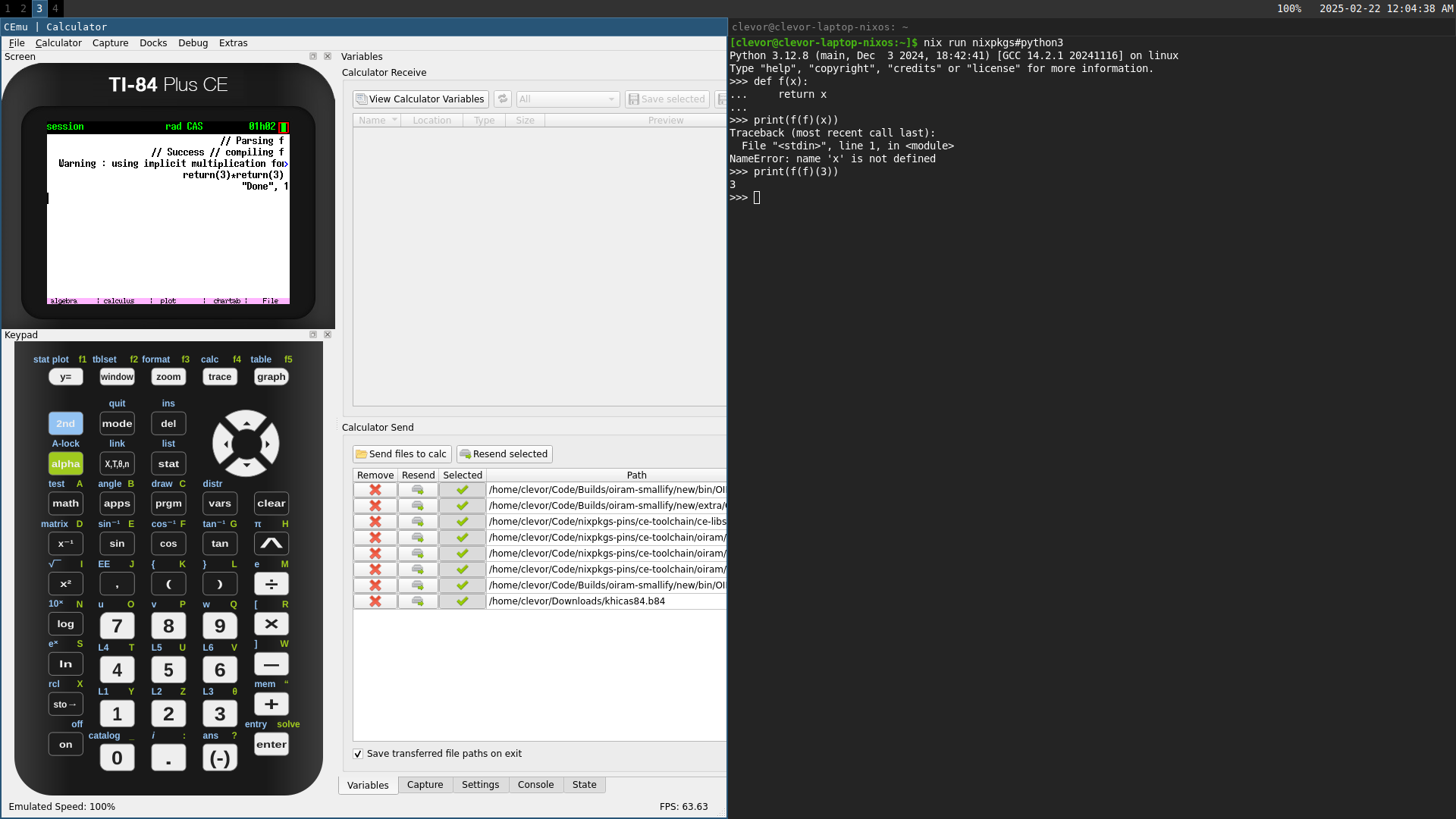Open the Calculator menu
The width and height of the screenshot is (1456, 819).
click(x=58, y=43)
